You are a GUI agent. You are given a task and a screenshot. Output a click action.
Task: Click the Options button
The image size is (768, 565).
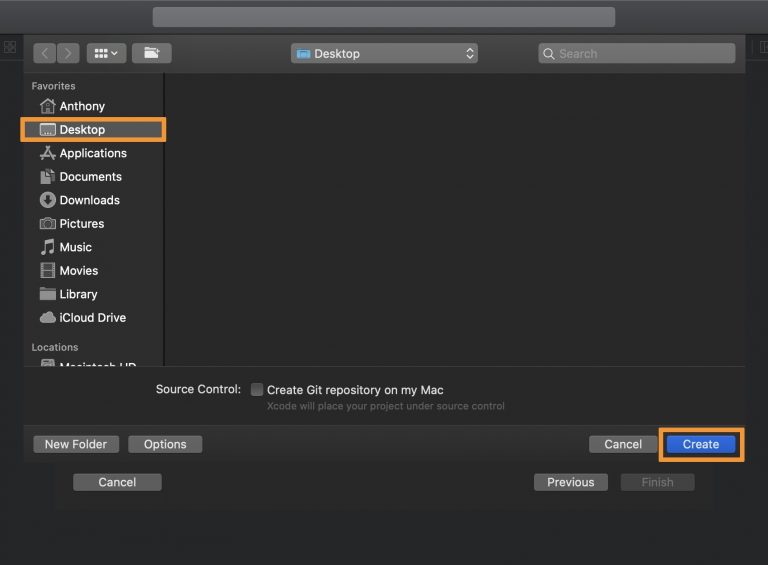point(165,444)
